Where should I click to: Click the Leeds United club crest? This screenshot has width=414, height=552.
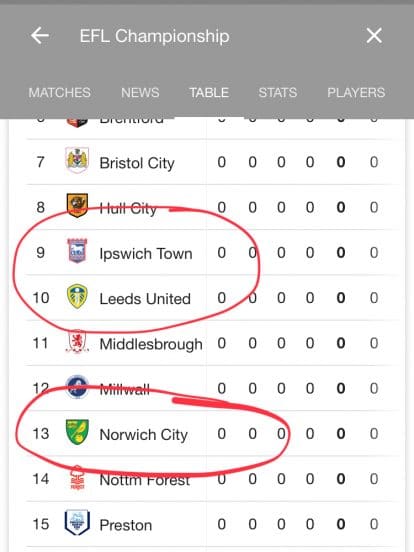[77, 296]
